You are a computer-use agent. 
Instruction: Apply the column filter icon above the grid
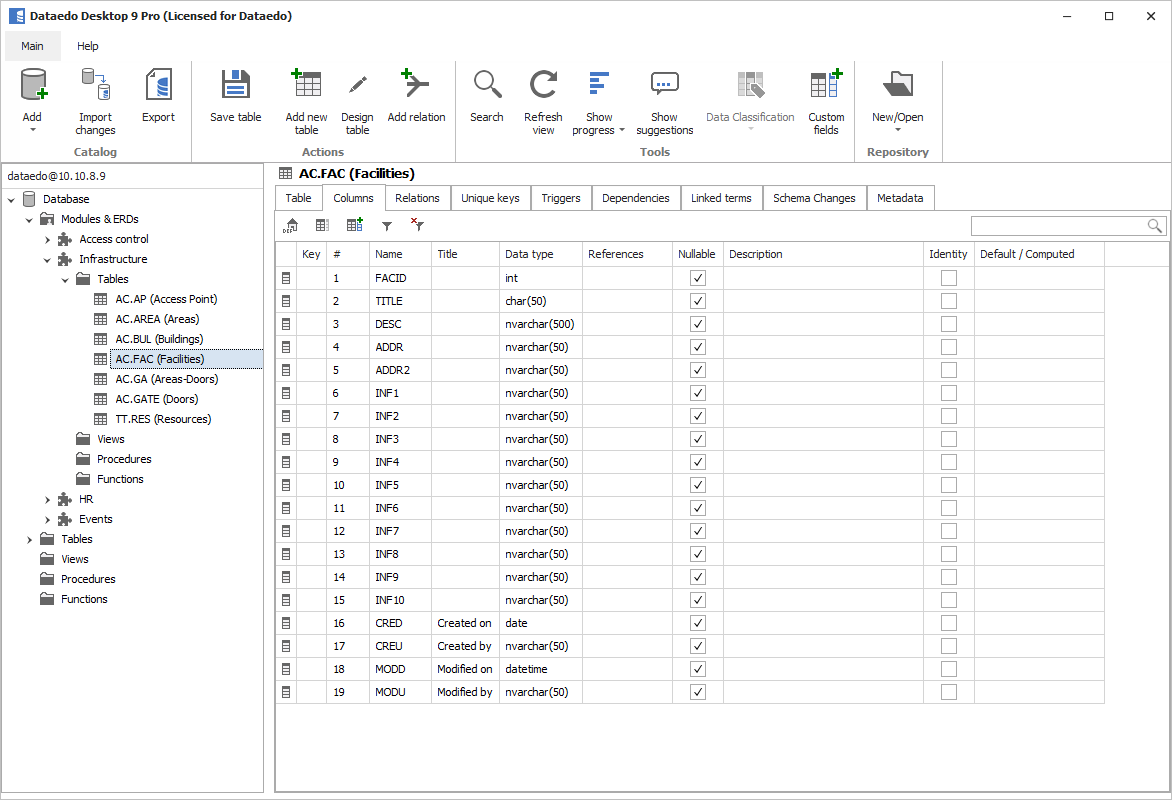[387, 225]
